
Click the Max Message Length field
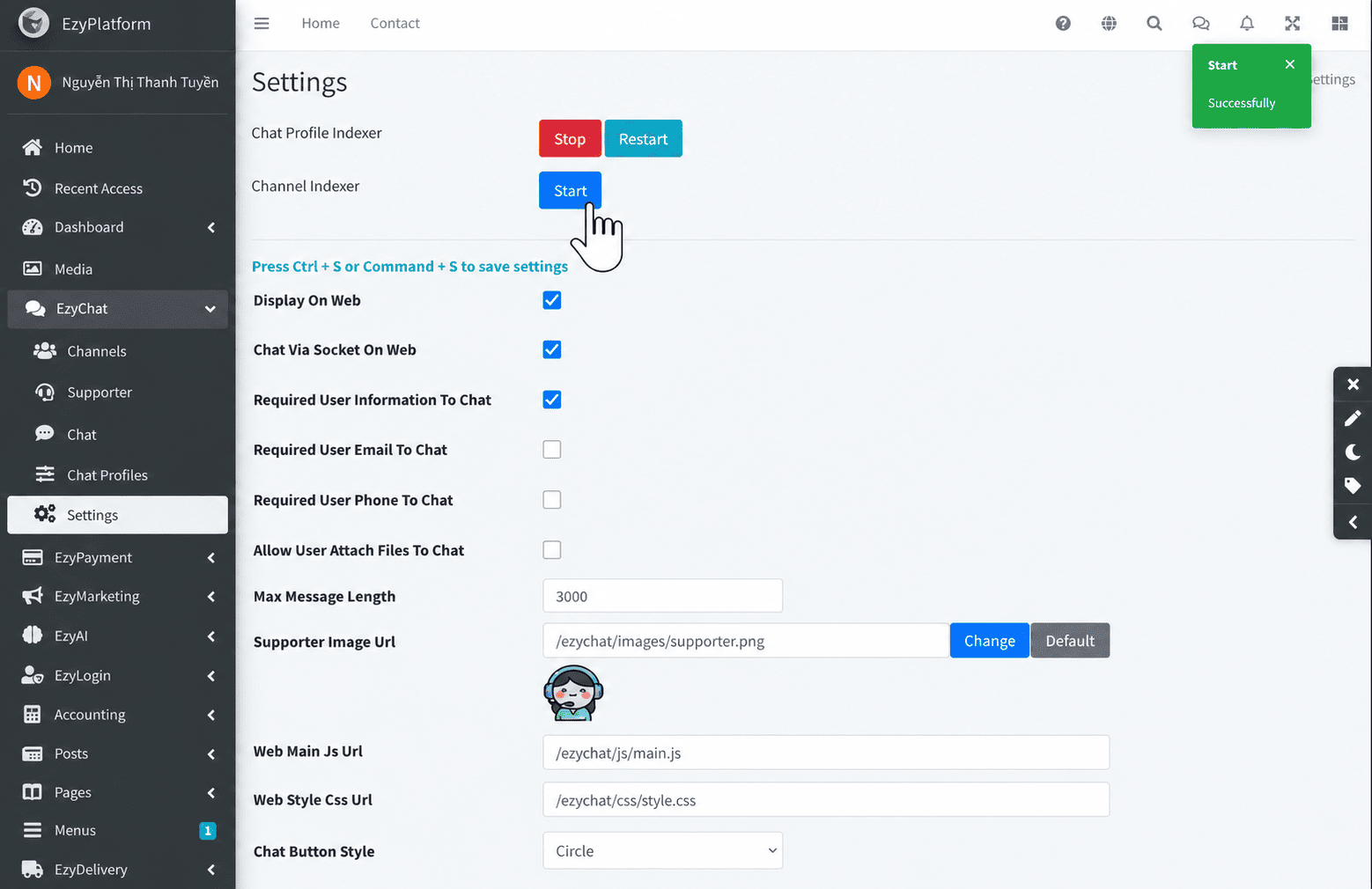[662, 596]
